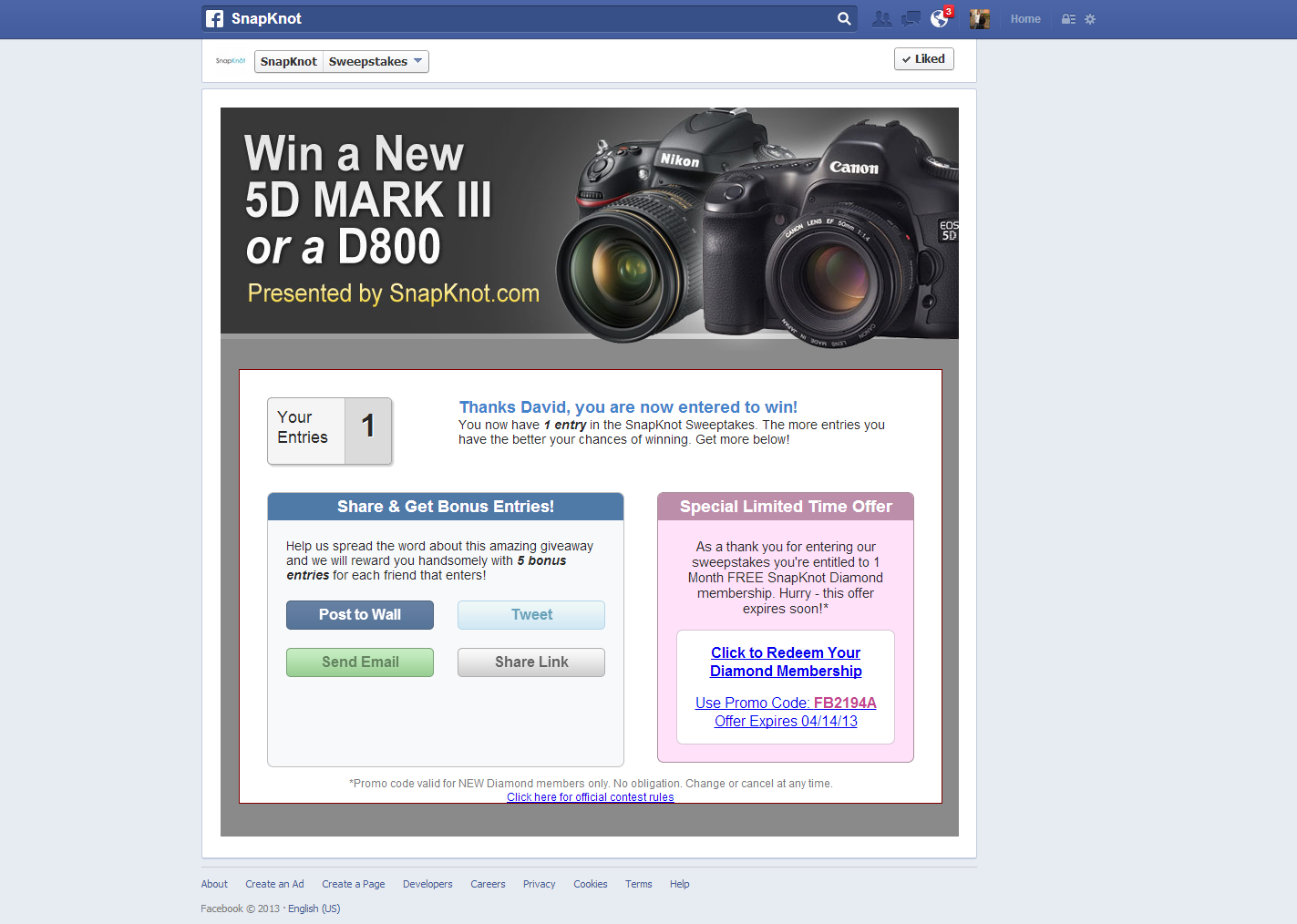The height and width of the screenshot is (924, 1297).
Task: Open the Help footer link
Action: click(680, 884)
